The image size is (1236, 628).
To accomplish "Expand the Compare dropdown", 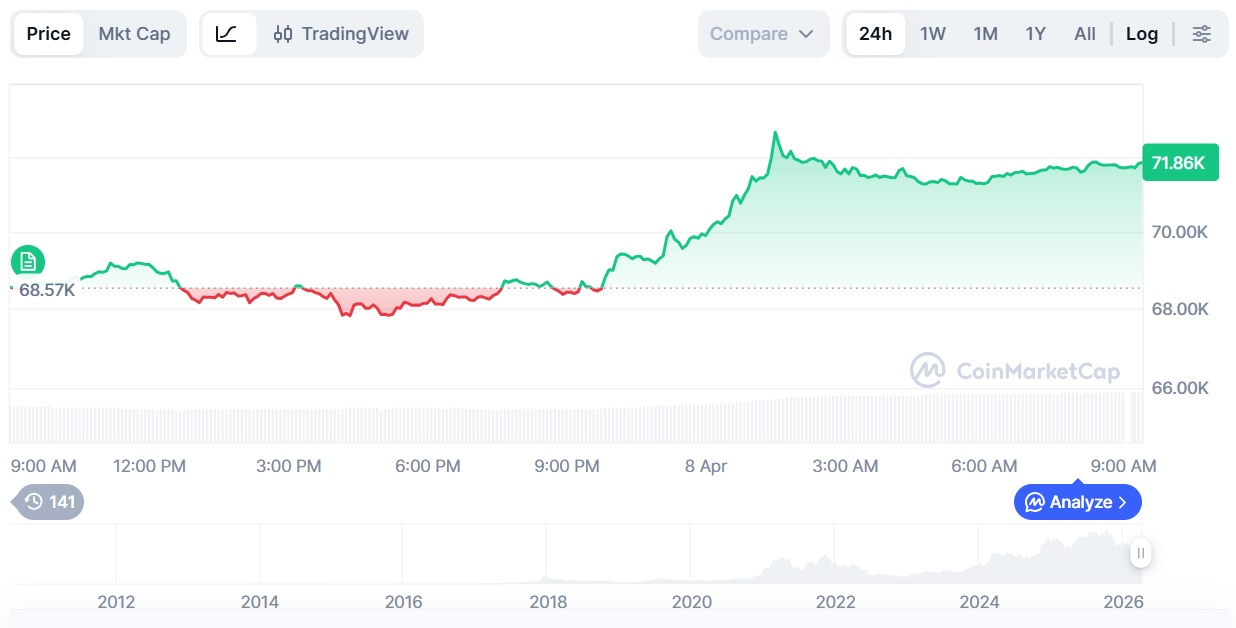I will point(763,34).
